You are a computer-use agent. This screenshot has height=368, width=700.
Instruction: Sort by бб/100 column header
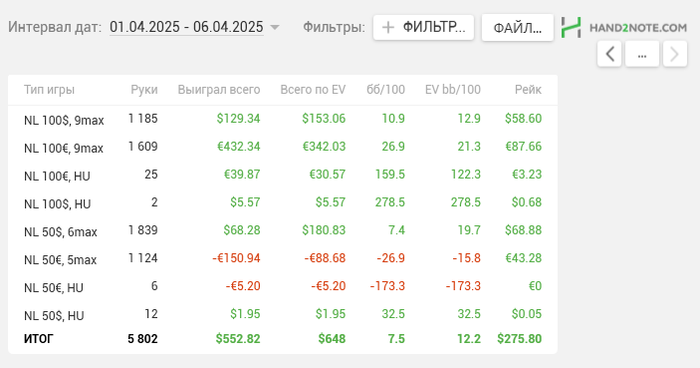point(386,90)
